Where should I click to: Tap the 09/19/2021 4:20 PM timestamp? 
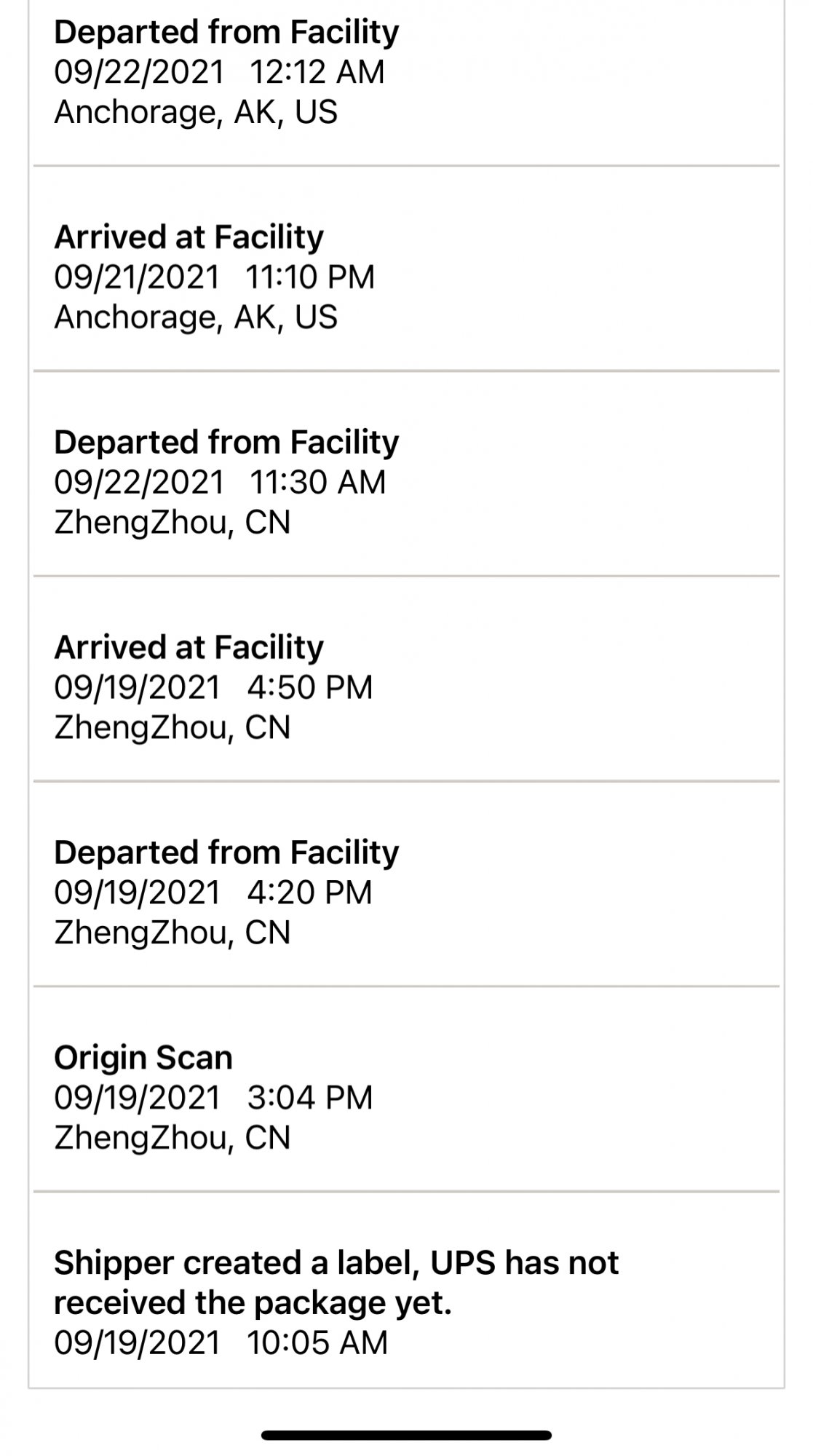(213, 893)
